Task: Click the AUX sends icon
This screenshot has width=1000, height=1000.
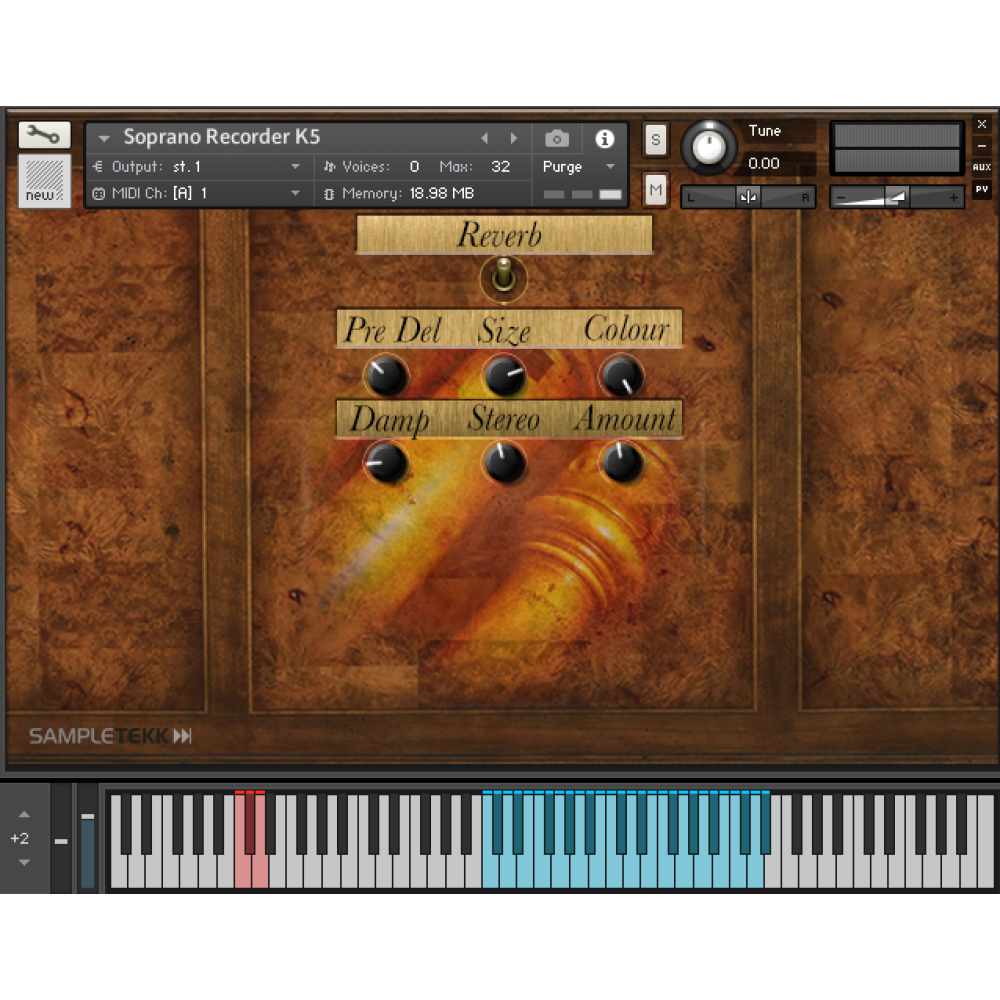Action: [981, 167]
